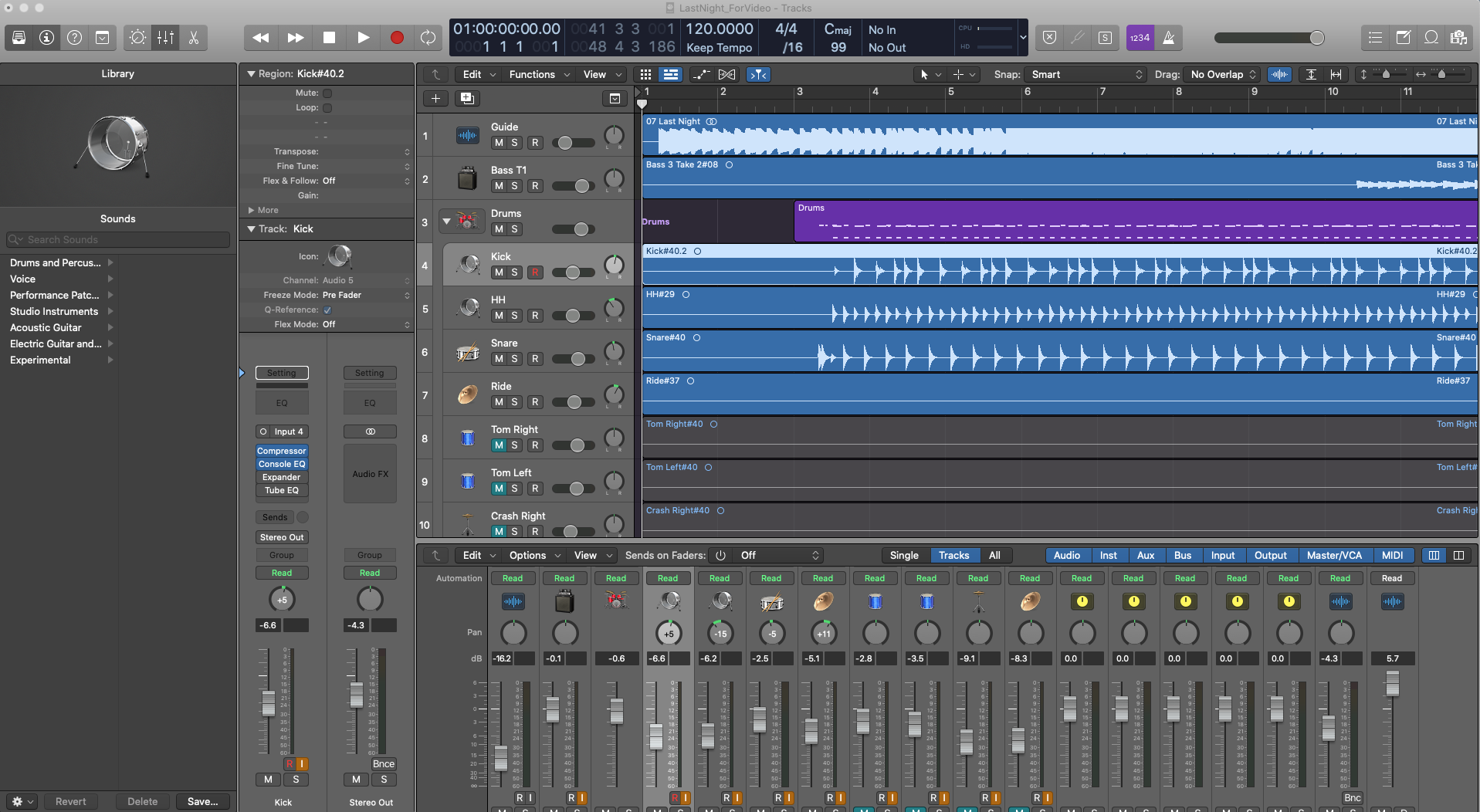Mute the Guide track
The width and height of the screenshot is (1480, 812).
pyautogui.click(x=499, y=143)
